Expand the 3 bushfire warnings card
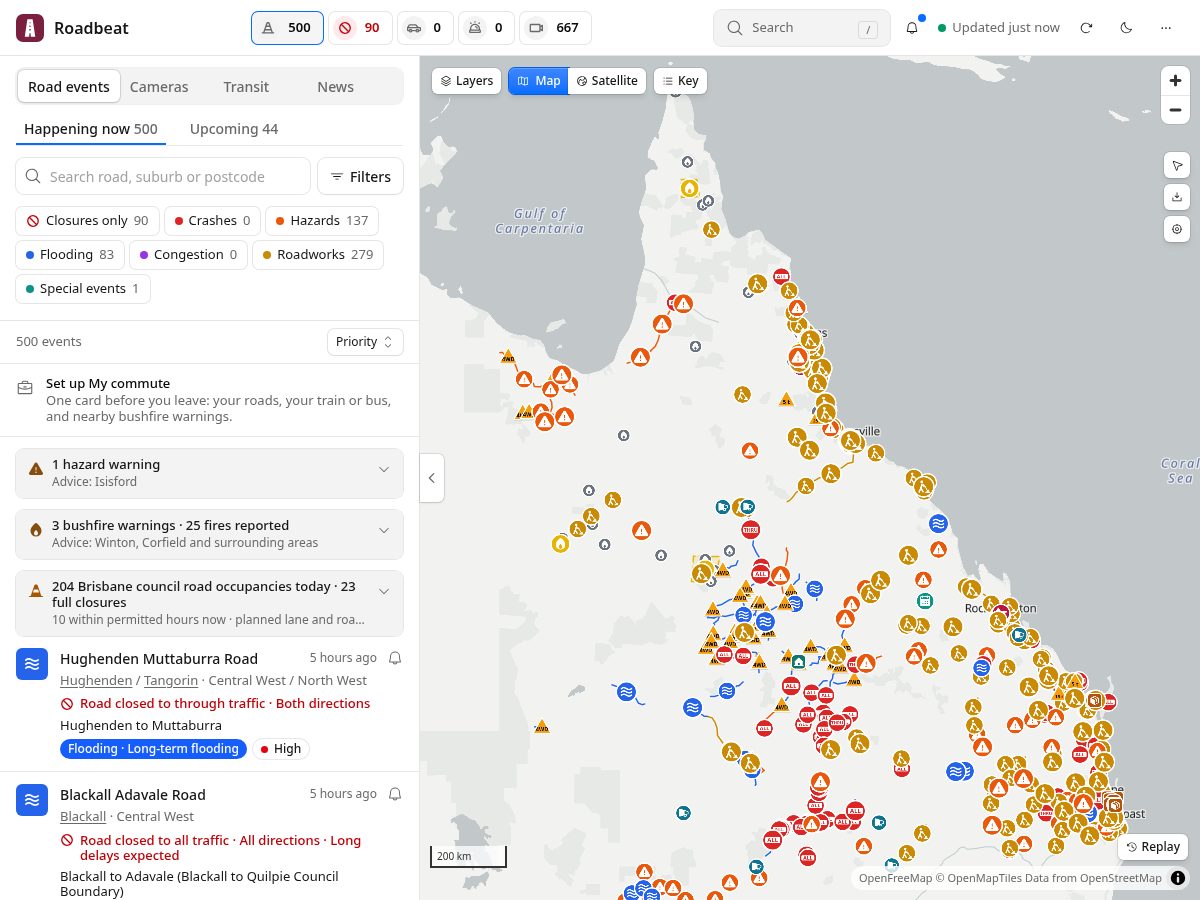The width and height of the screenshot is (1200, 900). 210,534
